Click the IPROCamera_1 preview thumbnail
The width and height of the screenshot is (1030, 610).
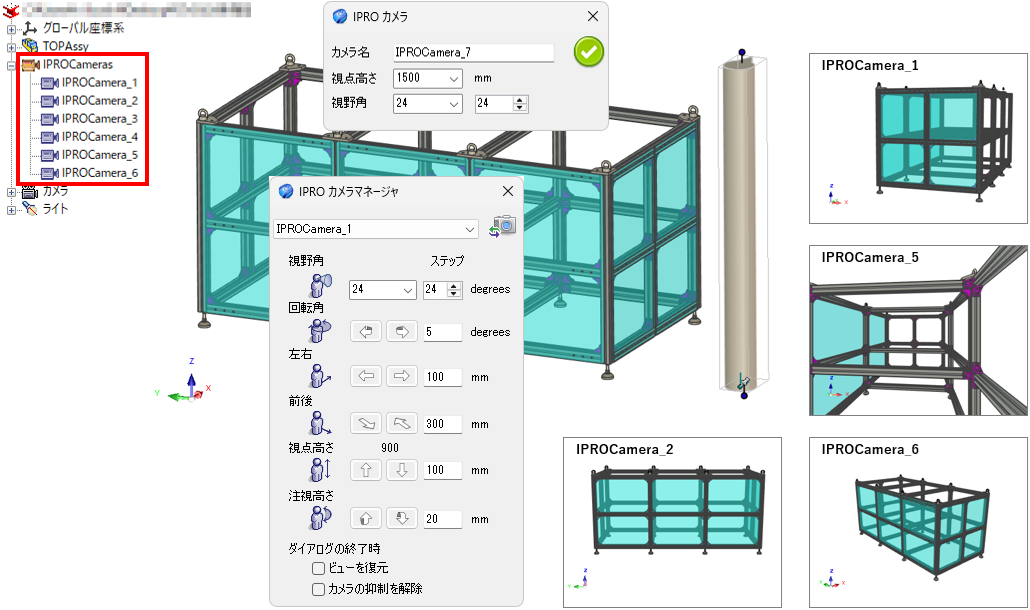pos(918,139)
